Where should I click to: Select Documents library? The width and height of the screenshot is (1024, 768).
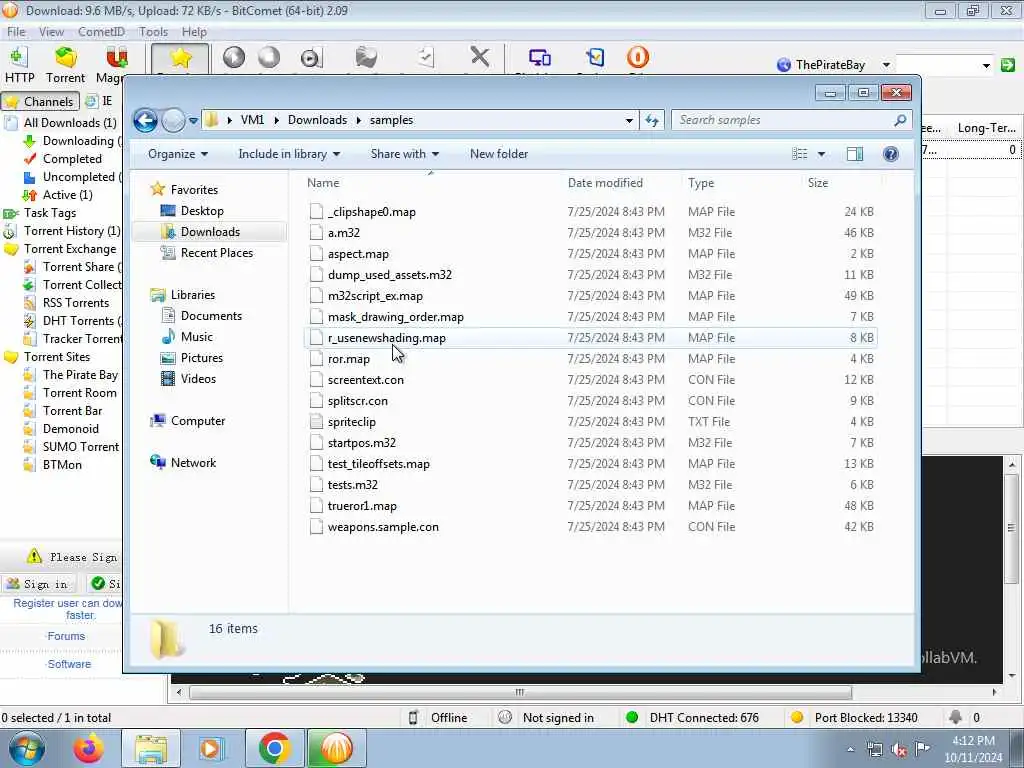[211, 316]
